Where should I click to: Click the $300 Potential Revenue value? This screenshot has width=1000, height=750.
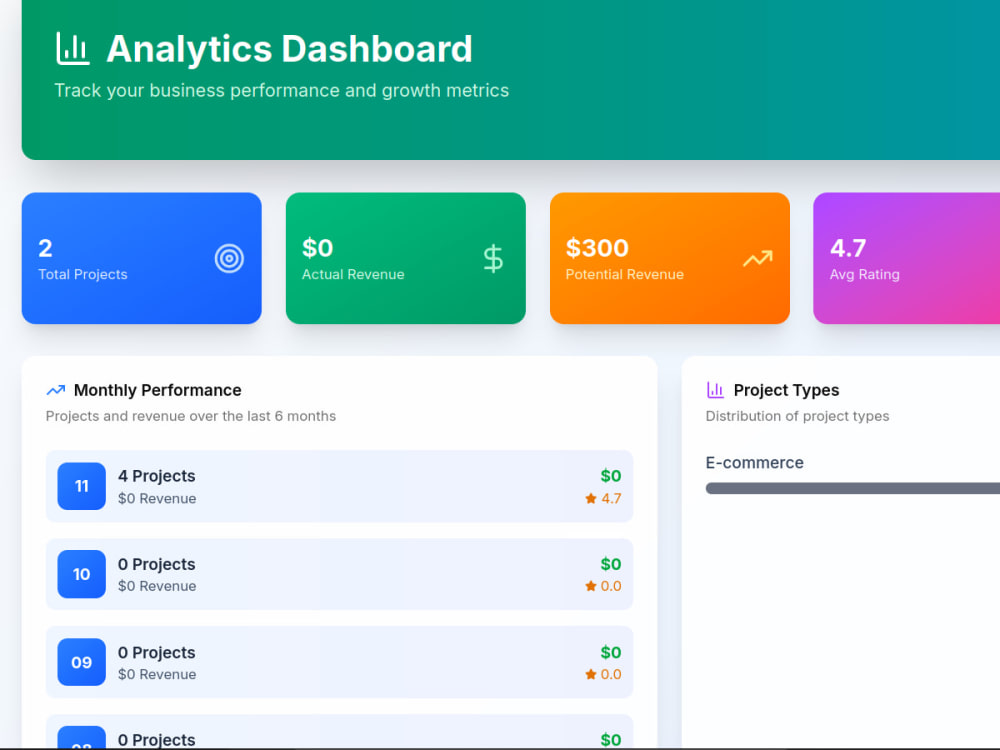tap(597, 248)
